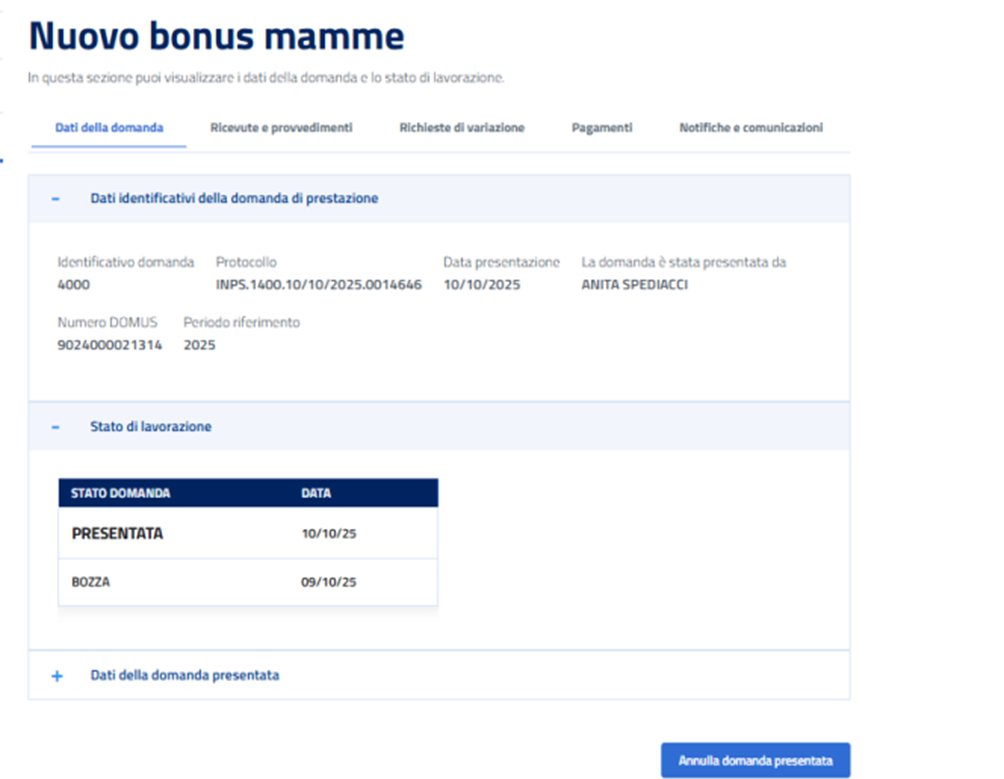Click Data presentazione value 10/10/2025
1004x779 pixels.
pos(482,285)
